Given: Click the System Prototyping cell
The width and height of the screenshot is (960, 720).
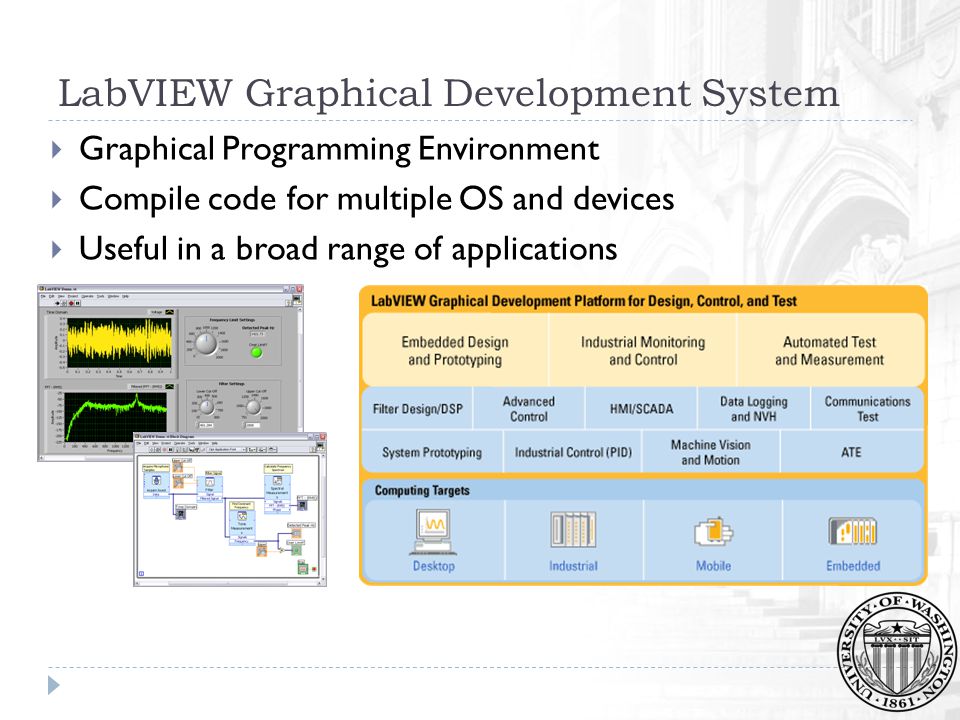Looking at the screenshot, I should [432, 452].
